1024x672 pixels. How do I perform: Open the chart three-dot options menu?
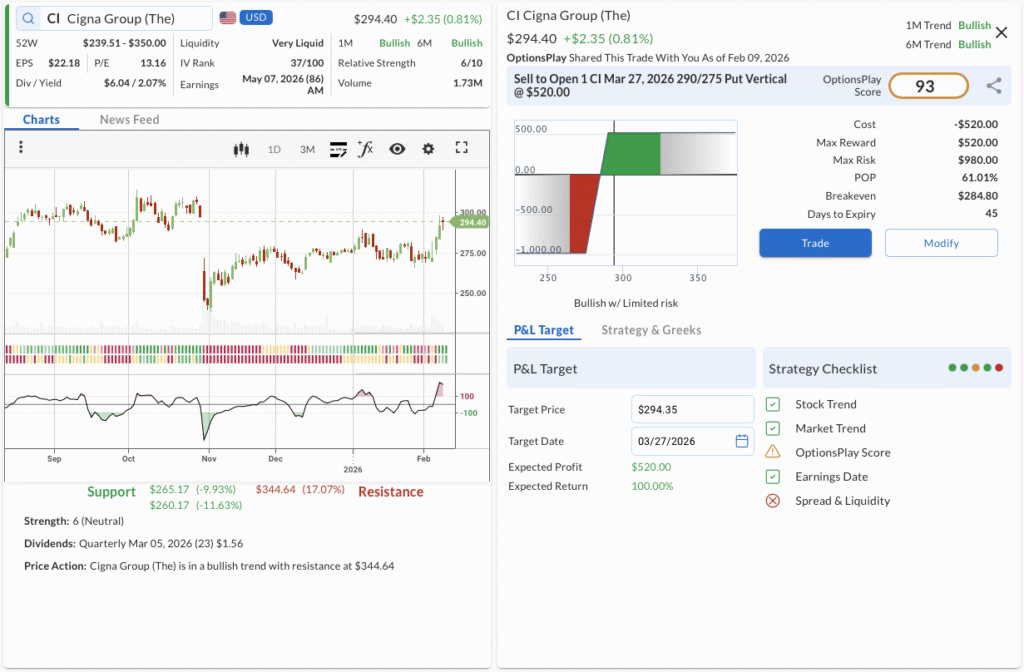[x=21, y=148]
